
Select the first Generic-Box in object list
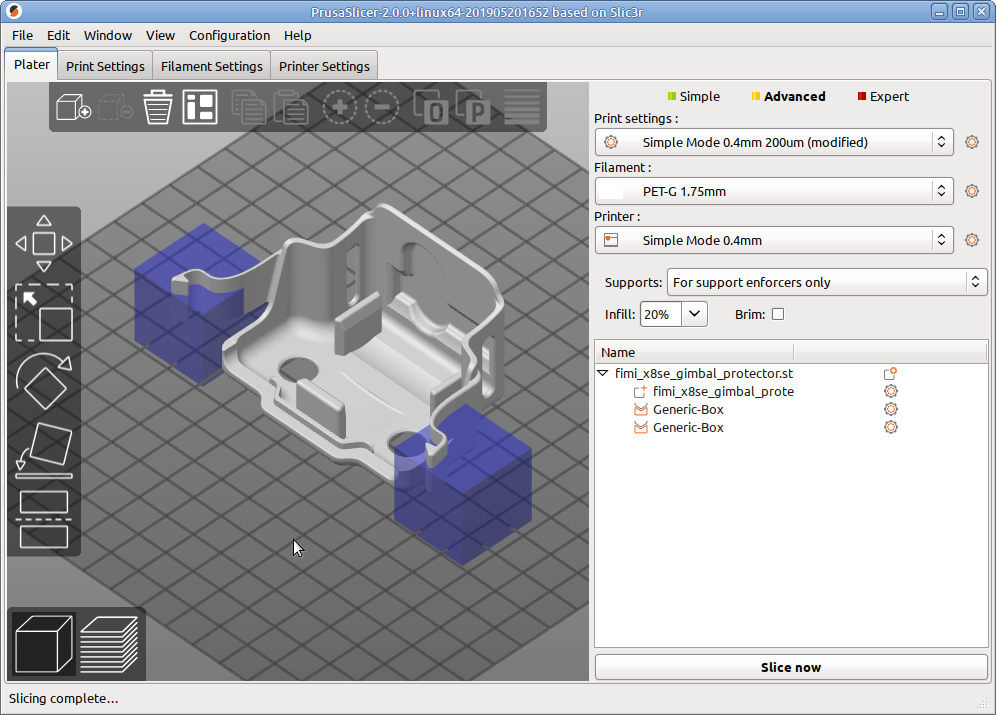coord(688,409)
